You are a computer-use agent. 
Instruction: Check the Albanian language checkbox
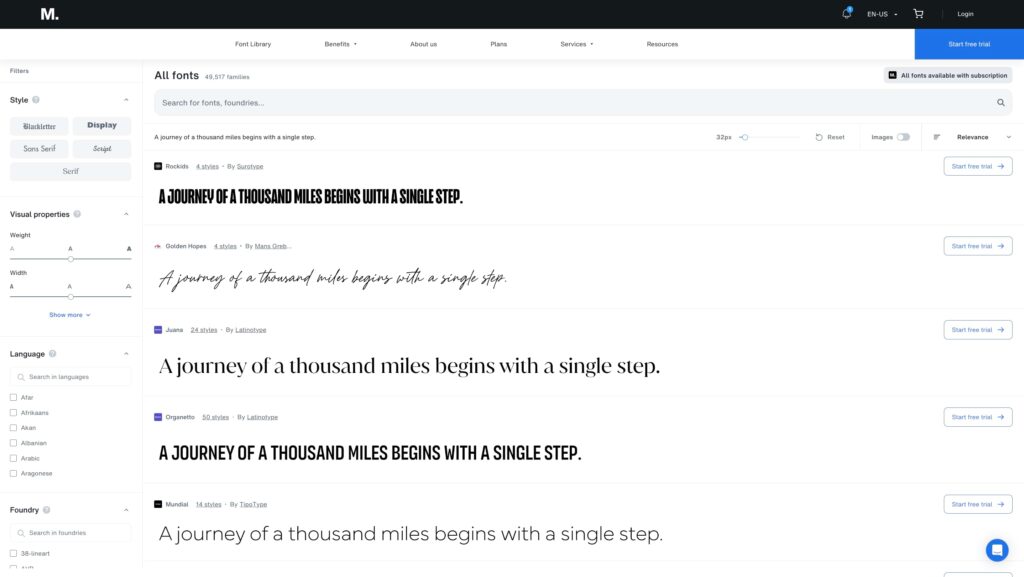(x=13, y=443)
